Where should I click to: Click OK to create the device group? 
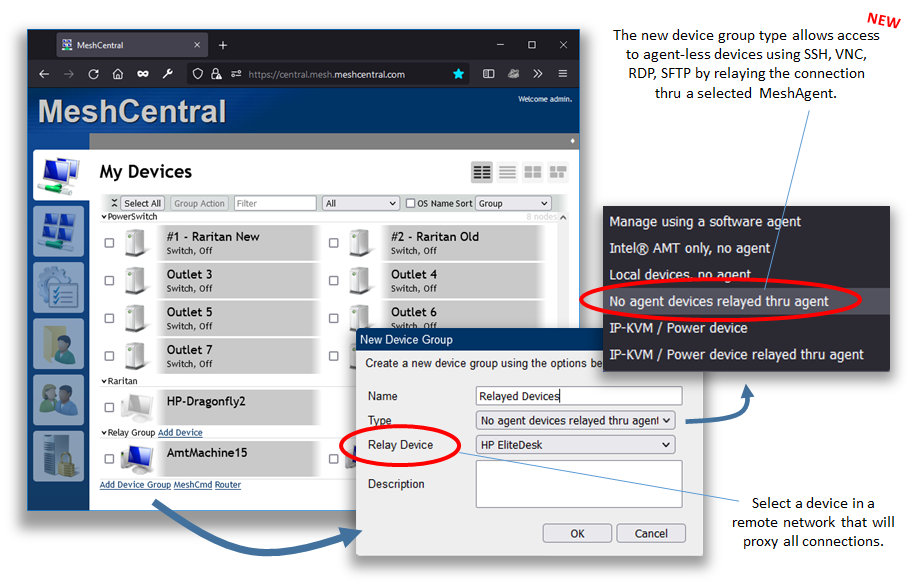577,533
